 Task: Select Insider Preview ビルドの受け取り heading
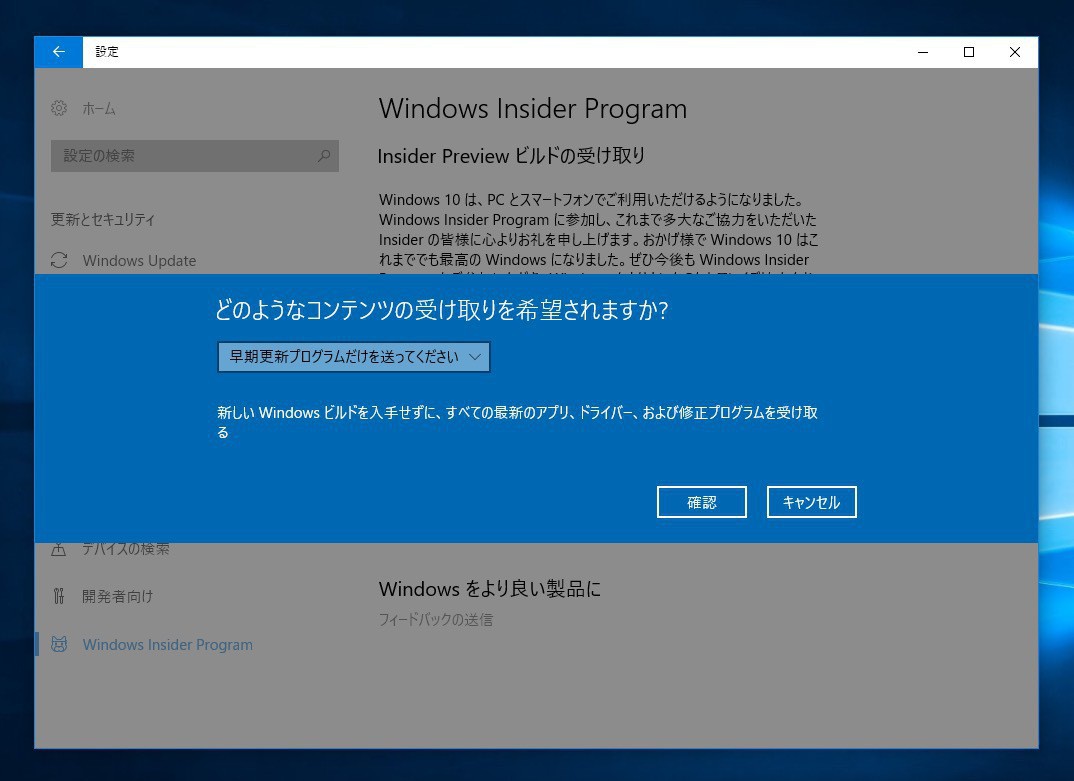[x=511, y=156]
